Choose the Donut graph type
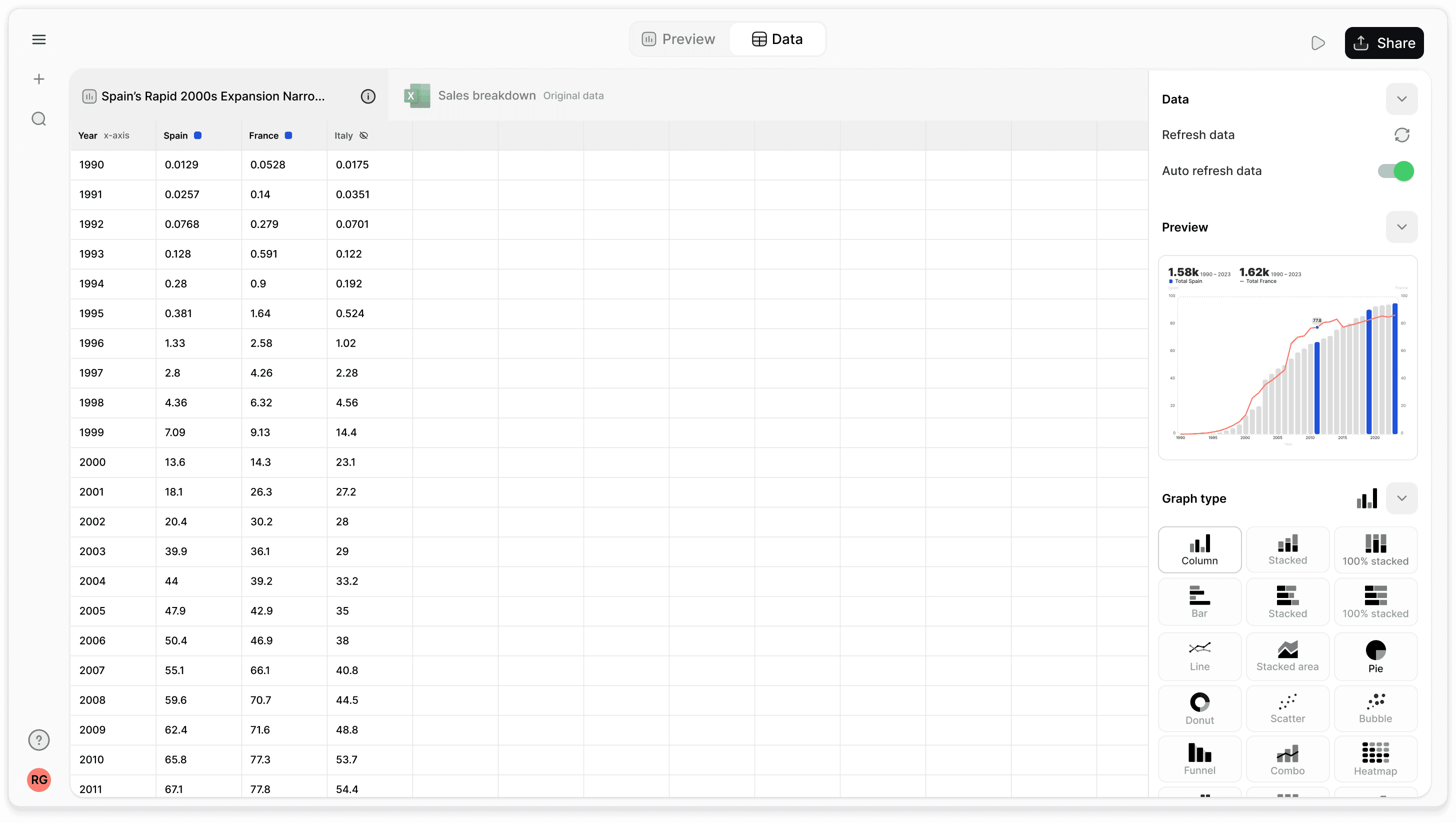The height and width of the screenshot is (823, 1456). pos(1199,708)
